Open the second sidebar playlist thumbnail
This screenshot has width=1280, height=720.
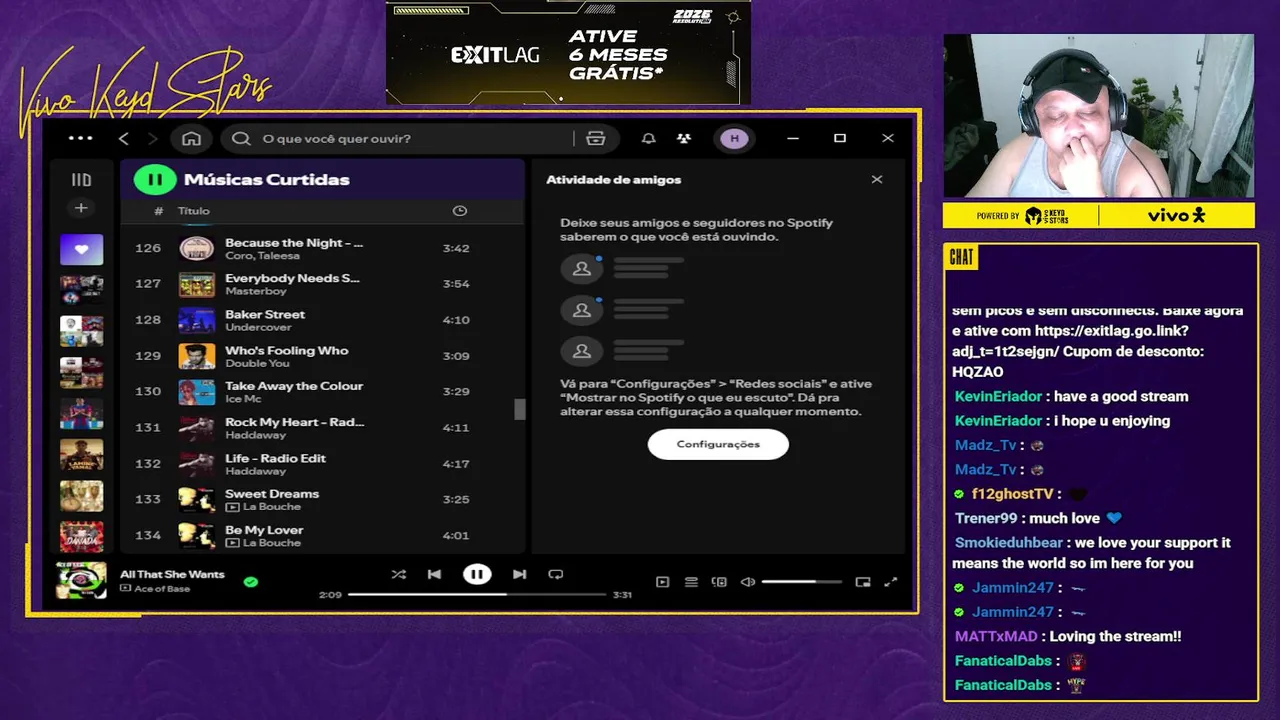pos(81,290)
